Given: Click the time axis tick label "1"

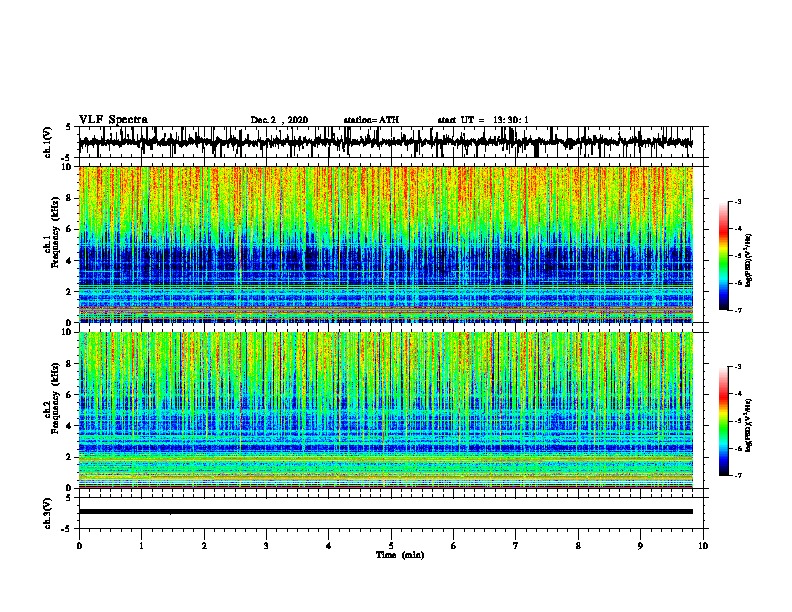Looking at the screenshot, I should pyautogui.click(x=141, y=546).
